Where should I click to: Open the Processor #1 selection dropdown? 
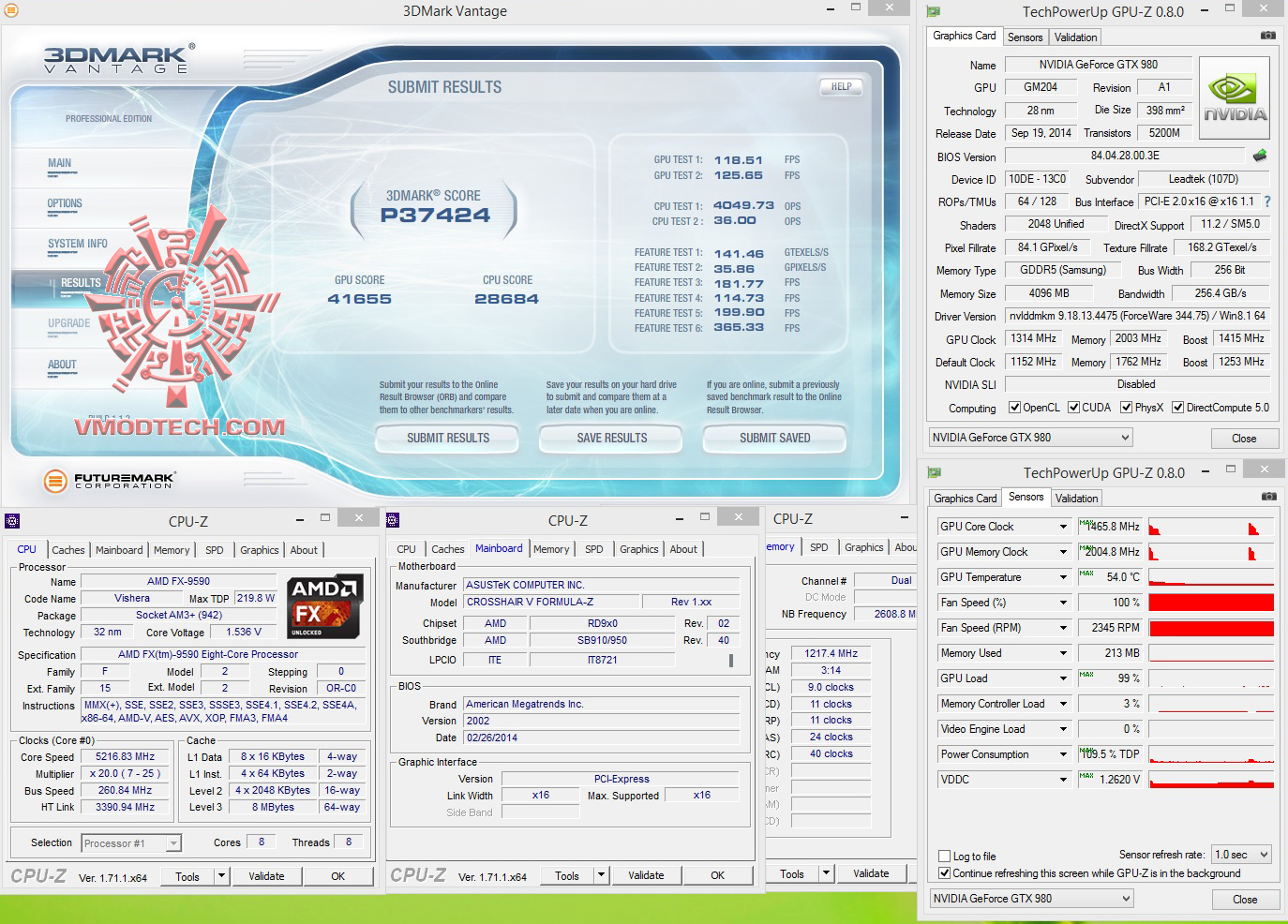(131, 843)
